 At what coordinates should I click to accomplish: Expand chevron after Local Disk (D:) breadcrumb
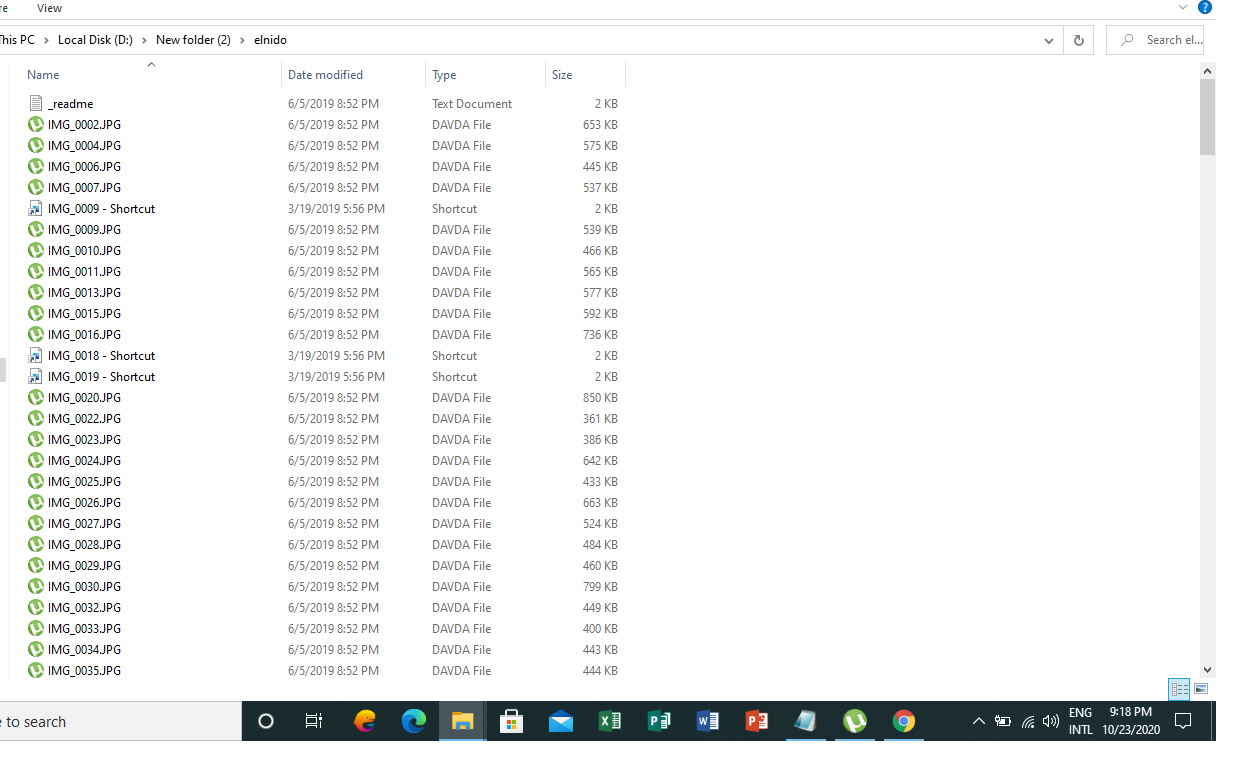pos(145,40)
